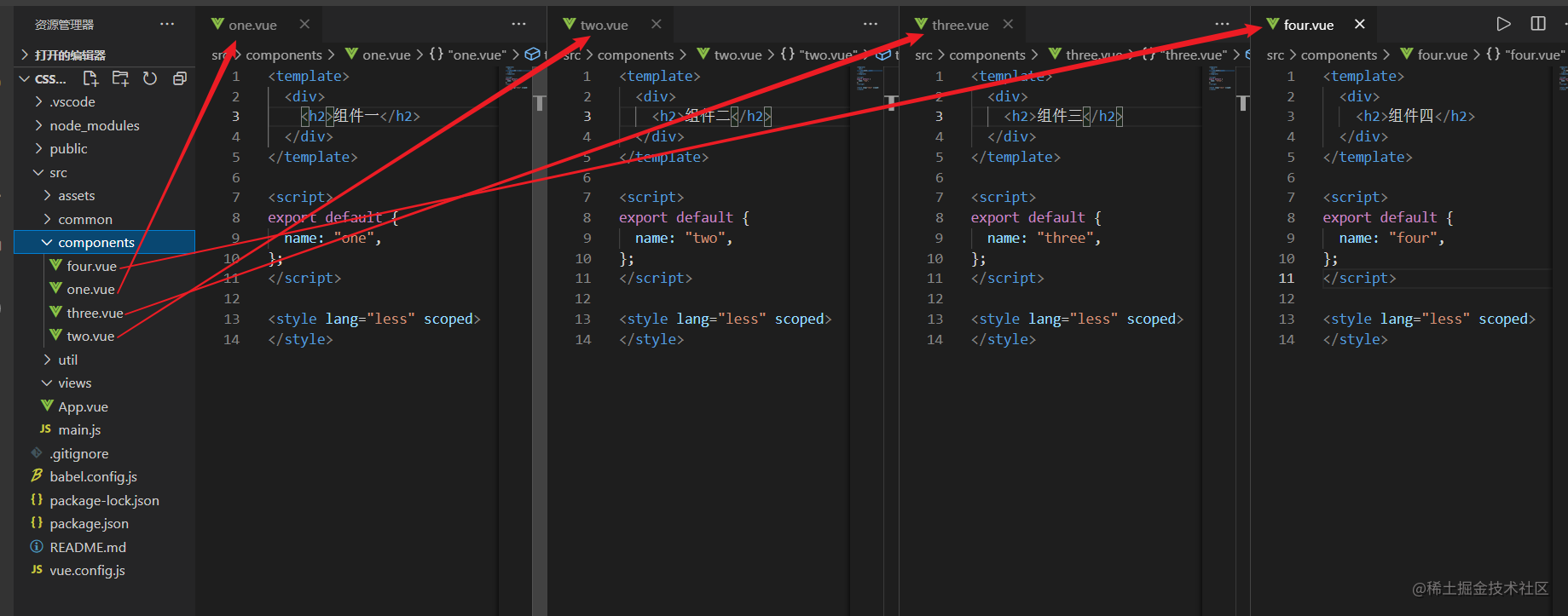Expand the open editors section
Image resolution: width=1568 pixels, height=616 pixels.
[x=70, y=55]
